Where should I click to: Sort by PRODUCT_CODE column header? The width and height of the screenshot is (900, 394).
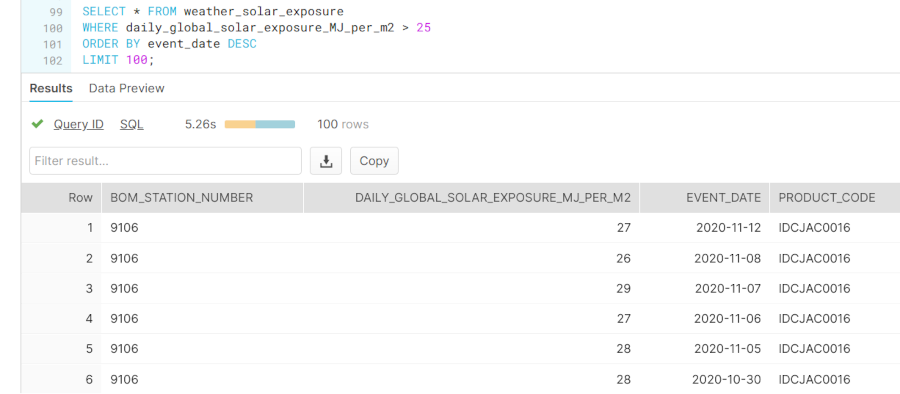pyautogui.click(x=835, y=198)
